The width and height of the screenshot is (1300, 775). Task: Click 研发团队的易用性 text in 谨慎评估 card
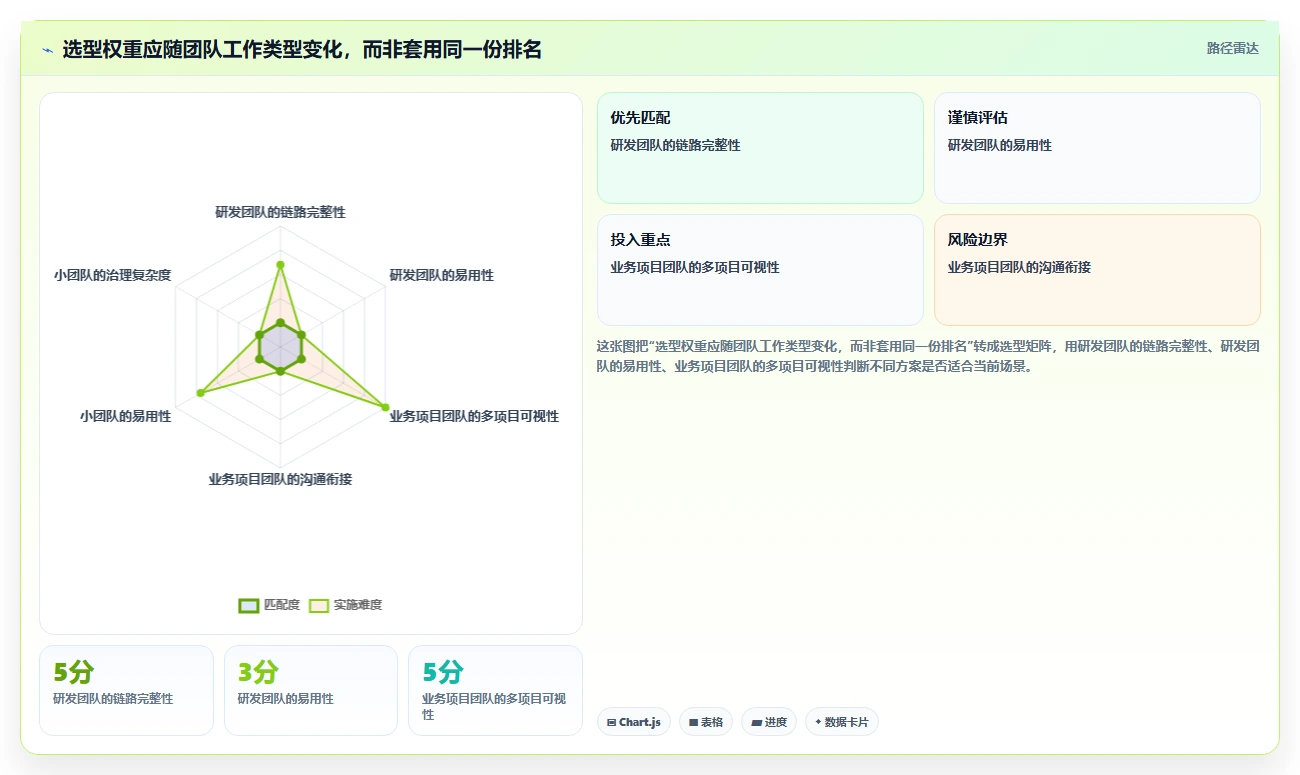tap(1000, 145)
